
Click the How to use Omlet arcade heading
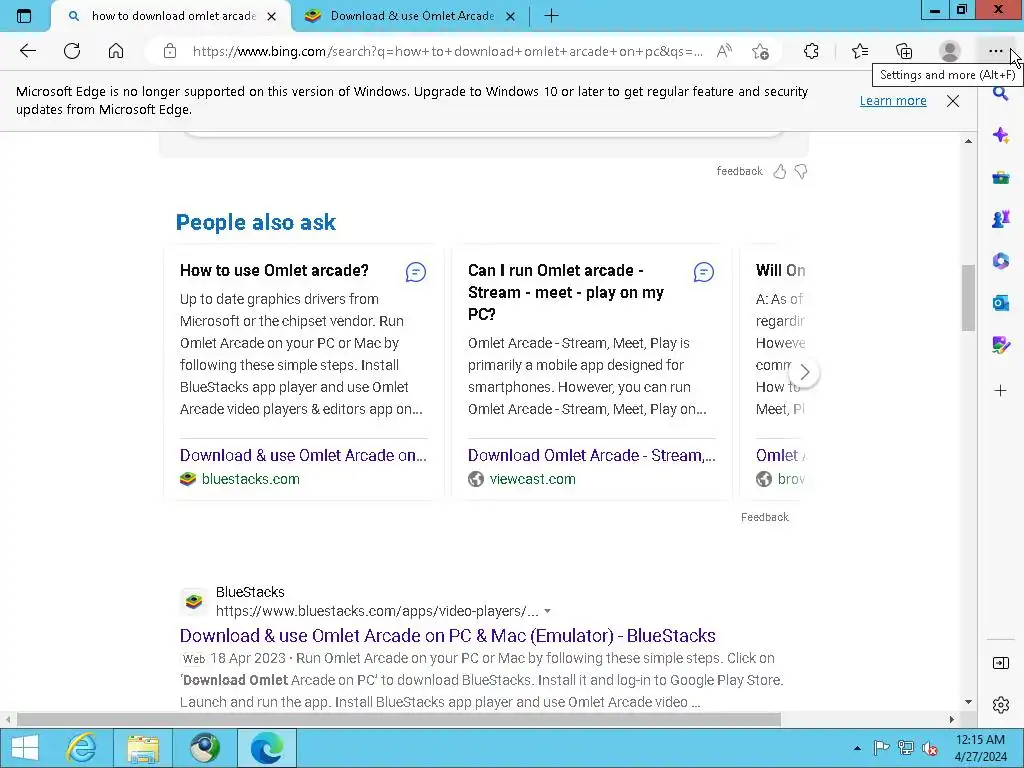[x=274, y=270]
